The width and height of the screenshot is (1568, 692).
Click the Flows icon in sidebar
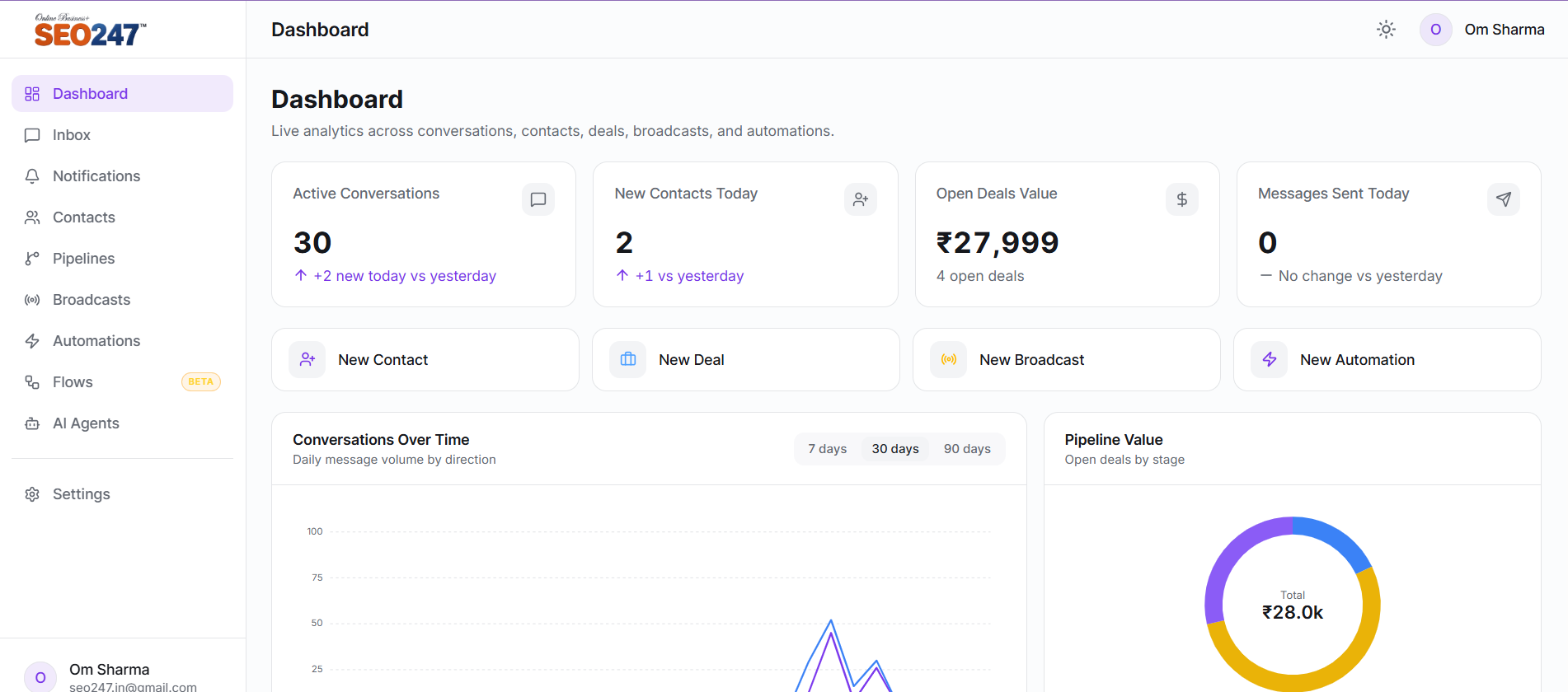(x=32, y=382)
